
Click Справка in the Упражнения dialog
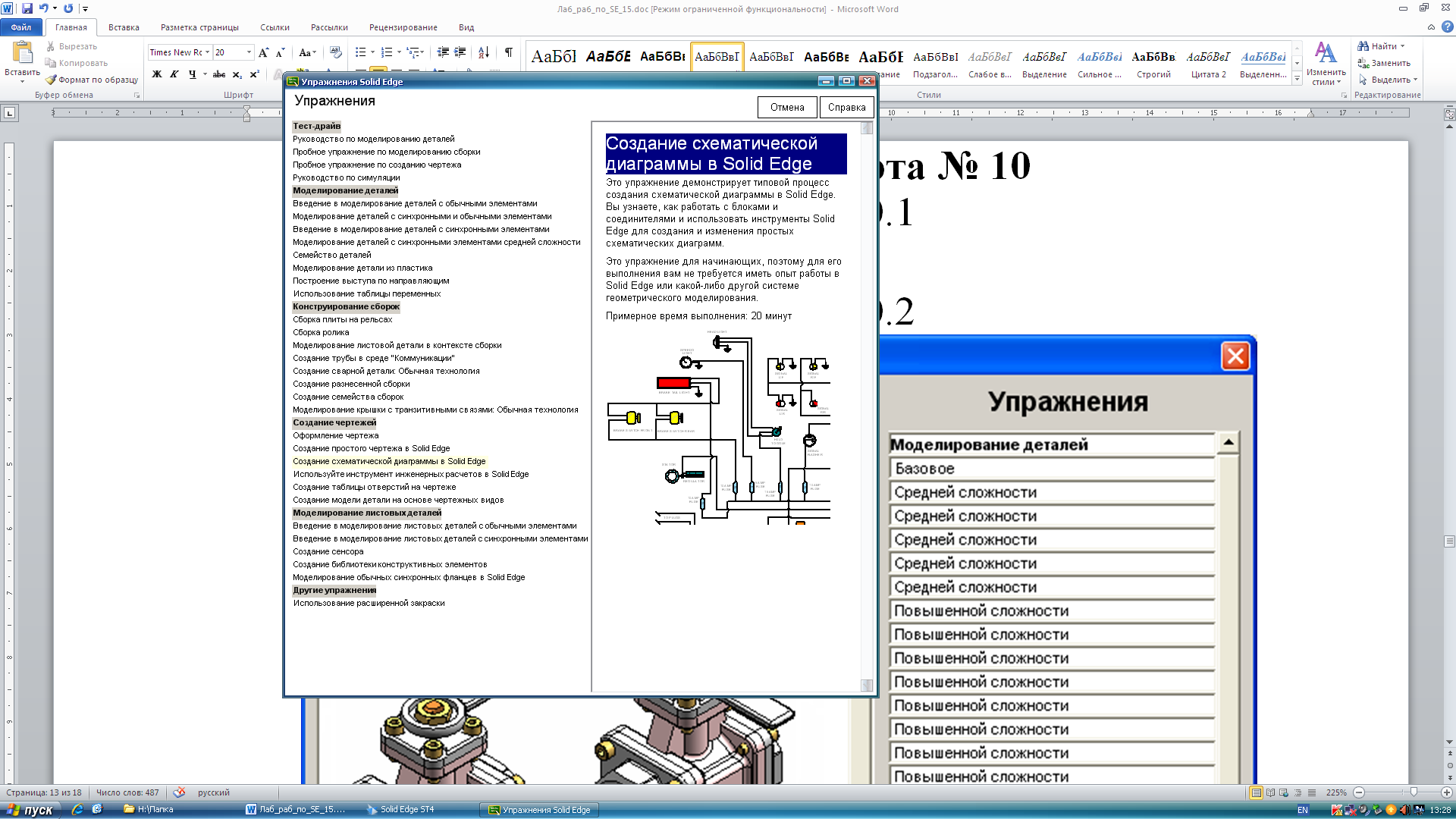pyautogui.click(x=846, y=108)
